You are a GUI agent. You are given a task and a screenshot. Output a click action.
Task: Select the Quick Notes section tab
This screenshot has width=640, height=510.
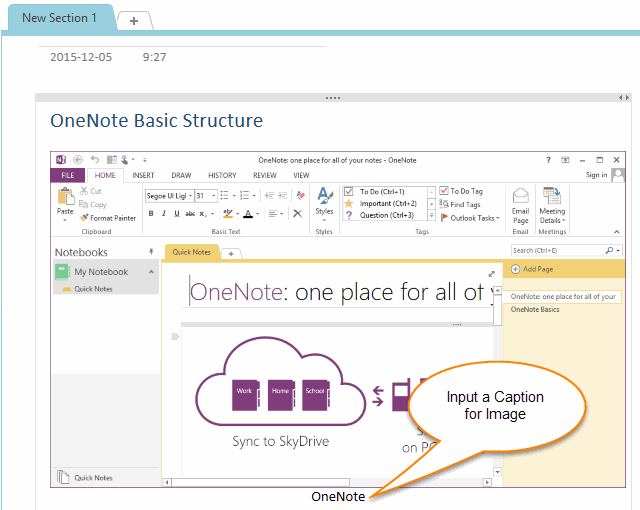[x=191, y=252]
